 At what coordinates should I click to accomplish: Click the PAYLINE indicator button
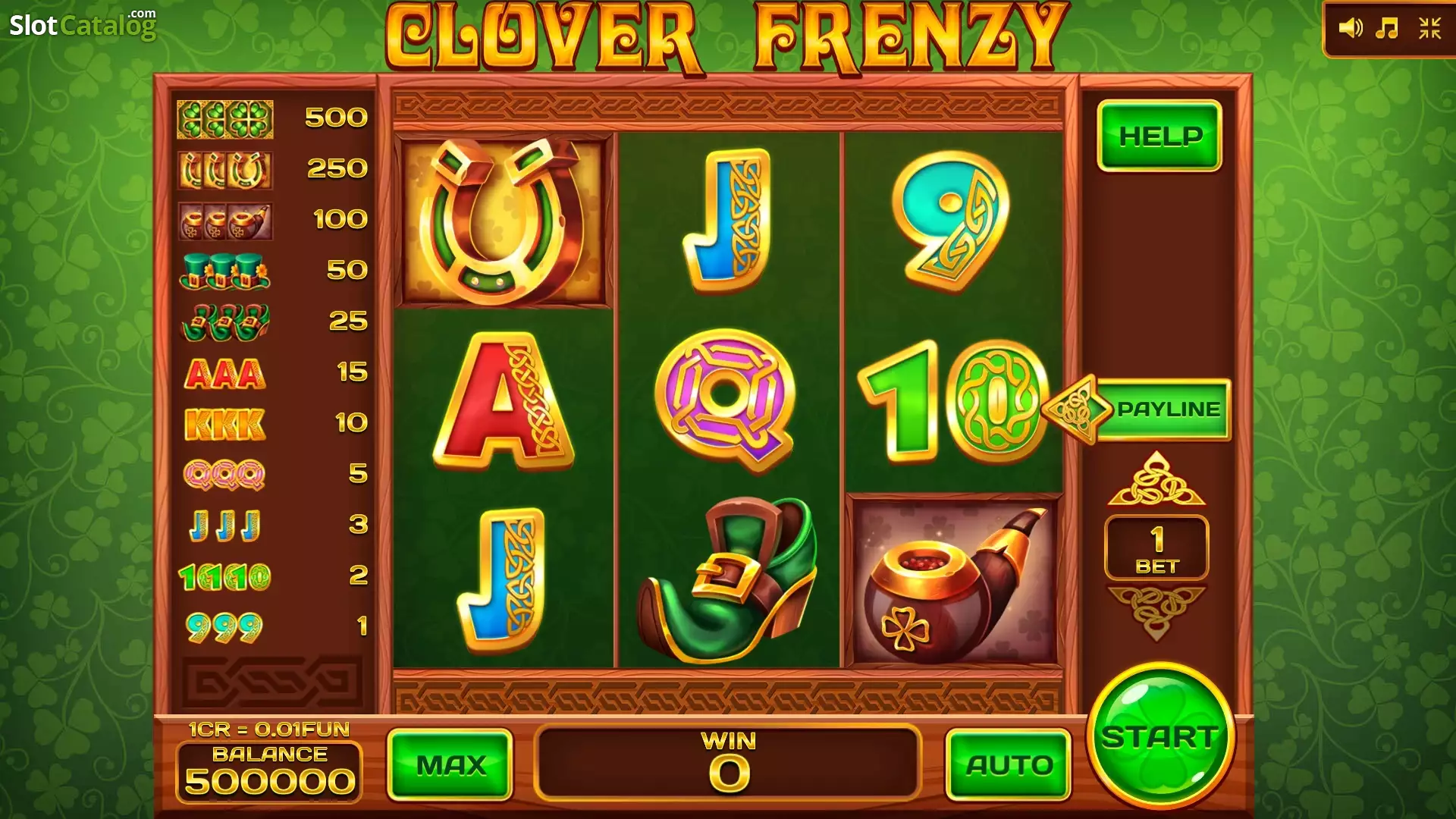pos(1137,409)
